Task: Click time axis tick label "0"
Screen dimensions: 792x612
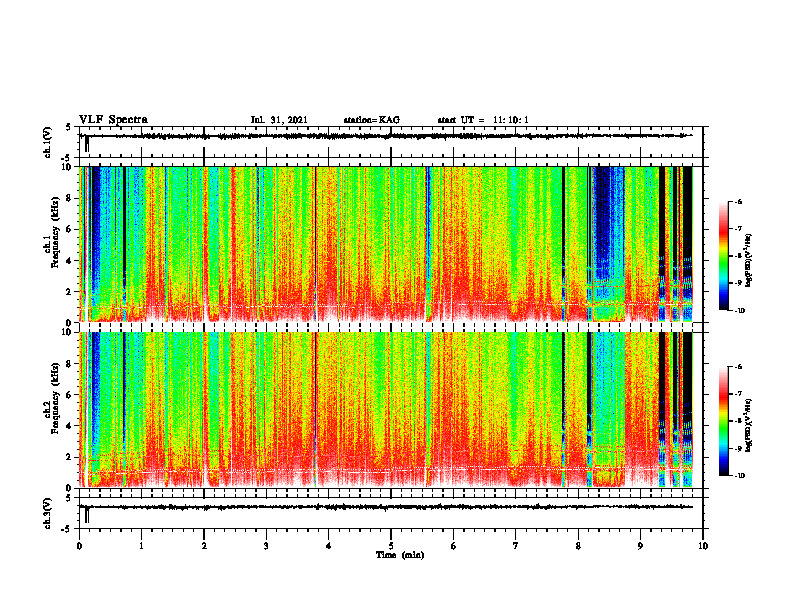Action: tap(79, 546)
